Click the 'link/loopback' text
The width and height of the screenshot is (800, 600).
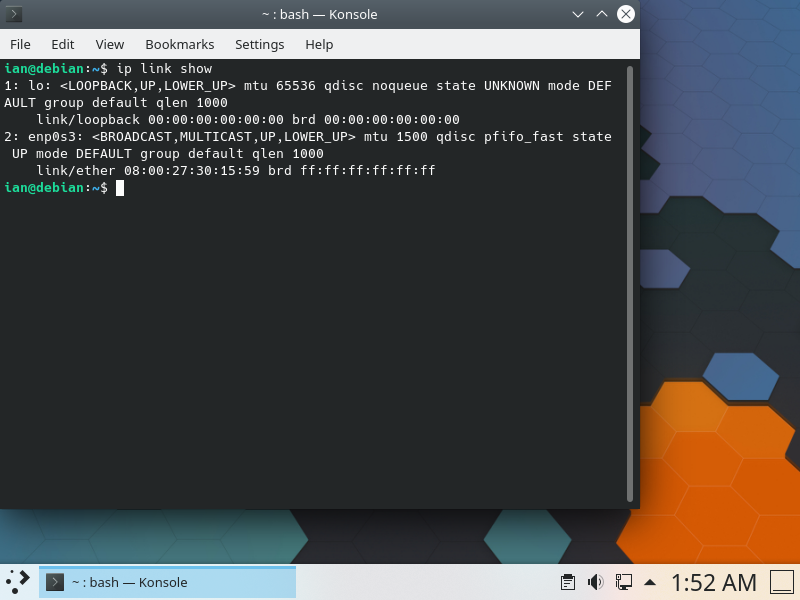pos(88,120)
